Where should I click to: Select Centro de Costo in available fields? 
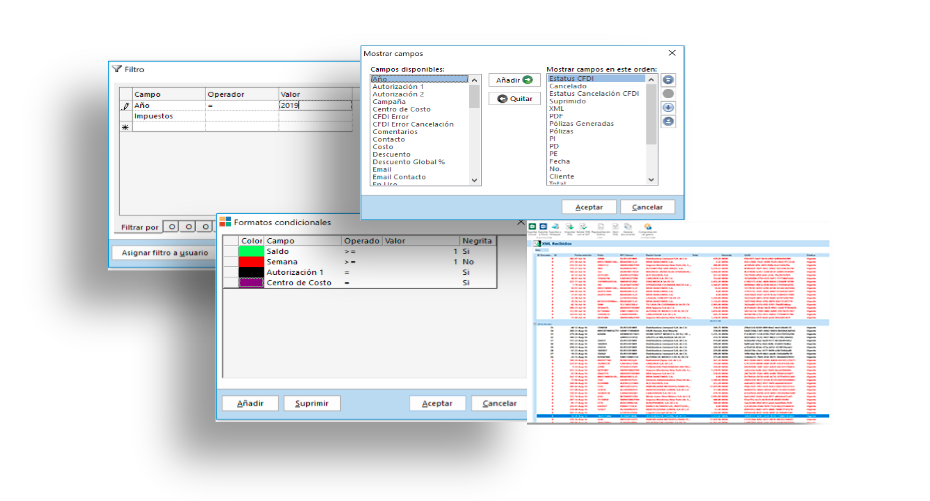400,108
